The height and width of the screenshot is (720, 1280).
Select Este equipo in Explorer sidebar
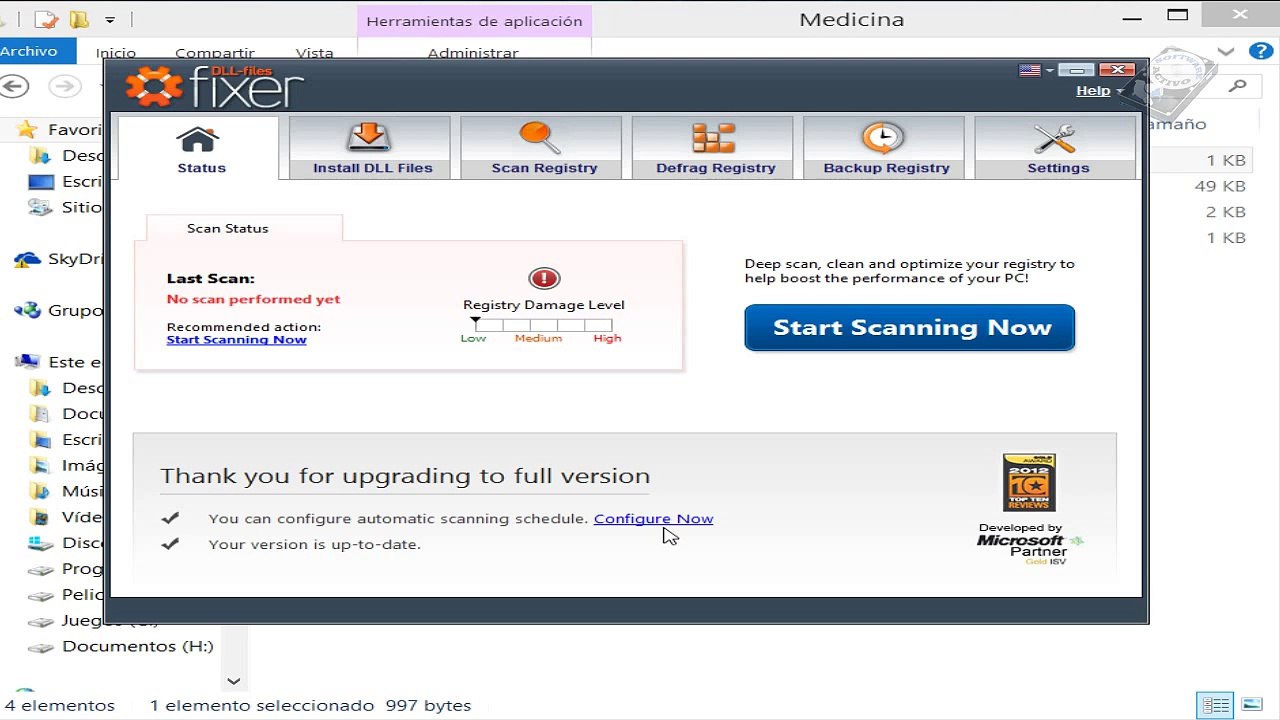(x=60, y=362)
